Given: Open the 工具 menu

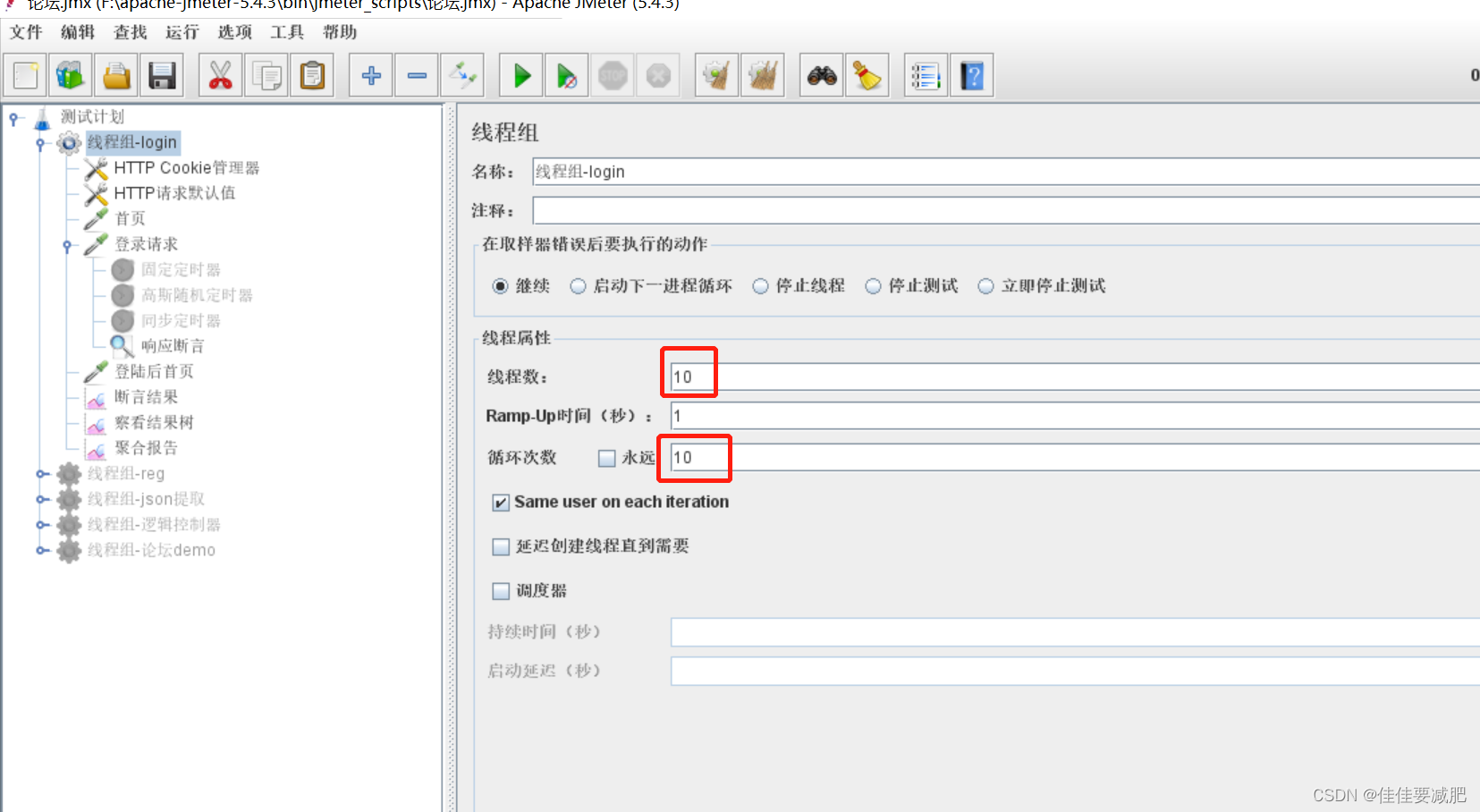Looking at the screenshot, I should (287, 32).
